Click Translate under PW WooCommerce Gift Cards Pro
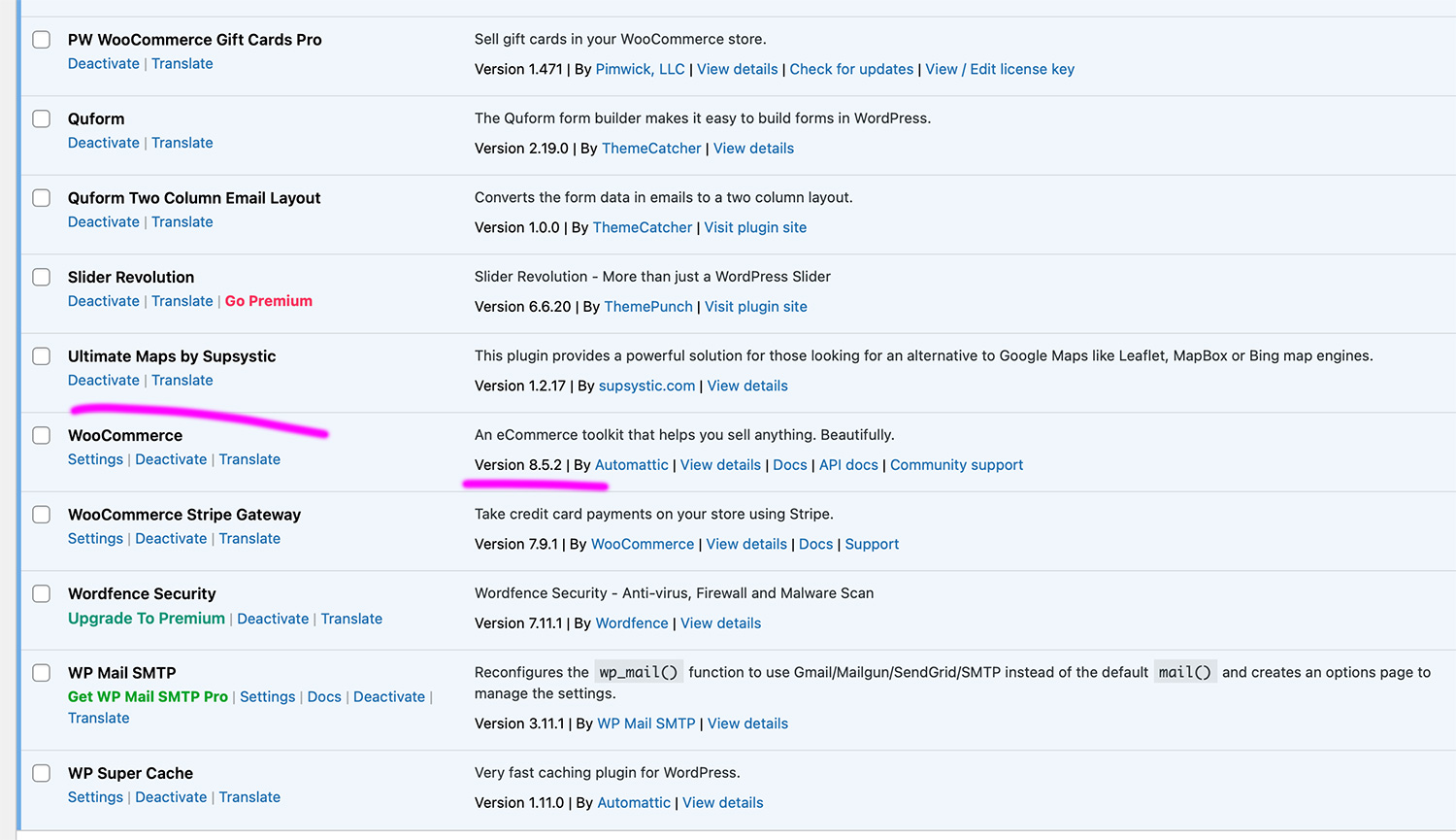Screen dimensions: 1456x840 coord(182,63)
